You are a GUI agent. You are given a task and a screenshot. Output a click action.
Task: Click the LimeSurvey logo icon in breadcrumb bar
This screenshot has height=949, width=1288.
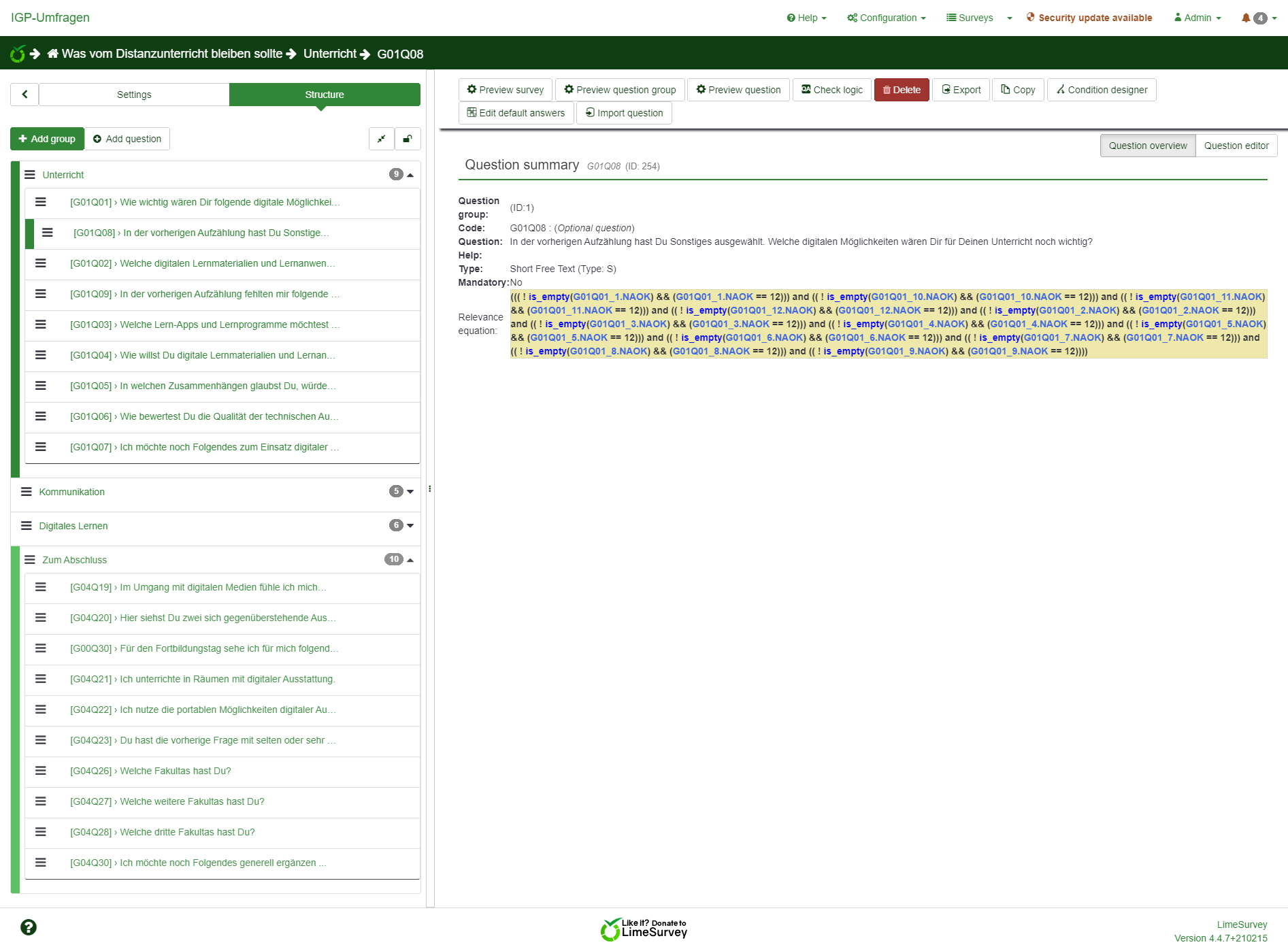click(x=18, y=54)
